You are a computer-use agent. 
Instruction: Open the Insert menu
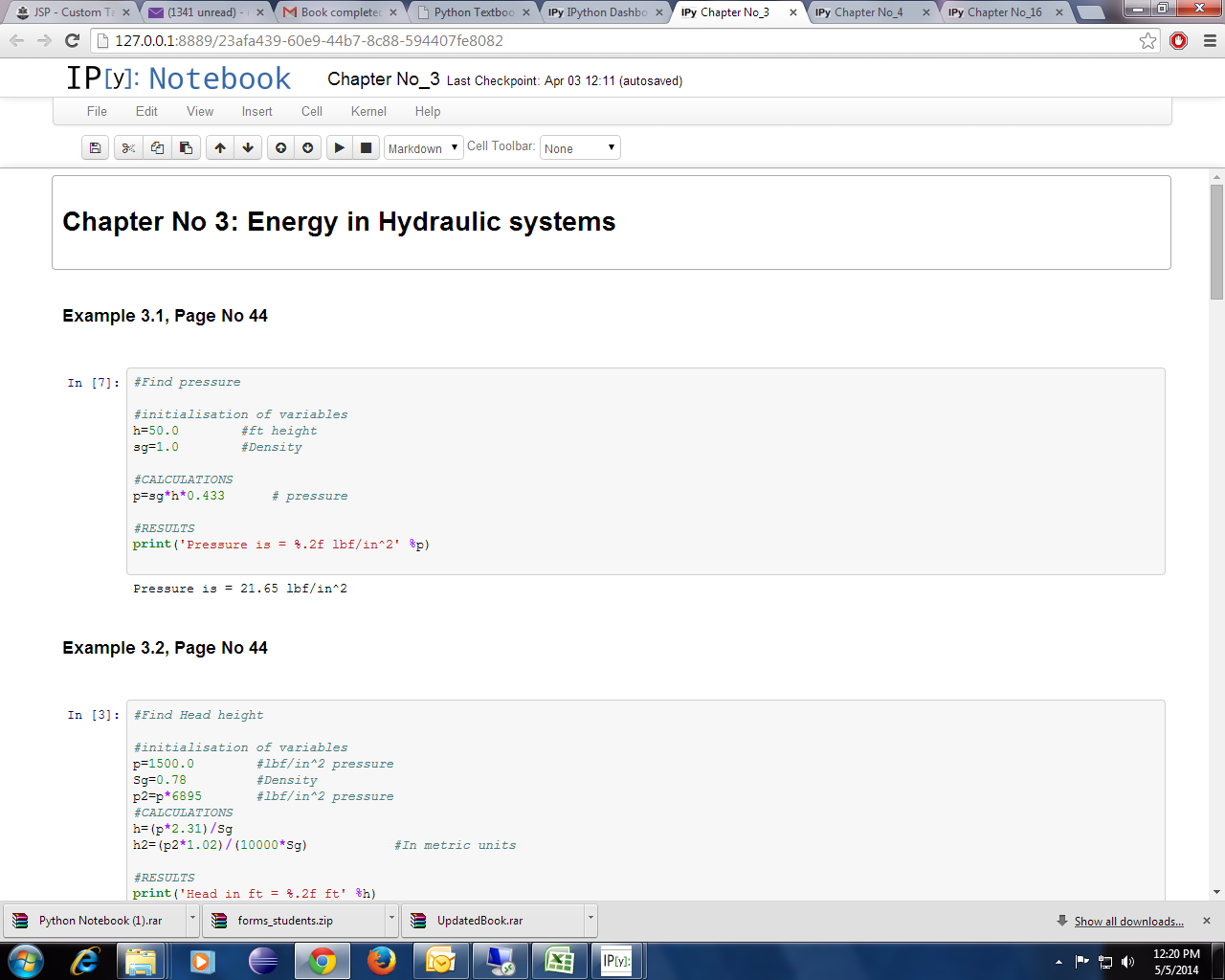pos(256,111)
